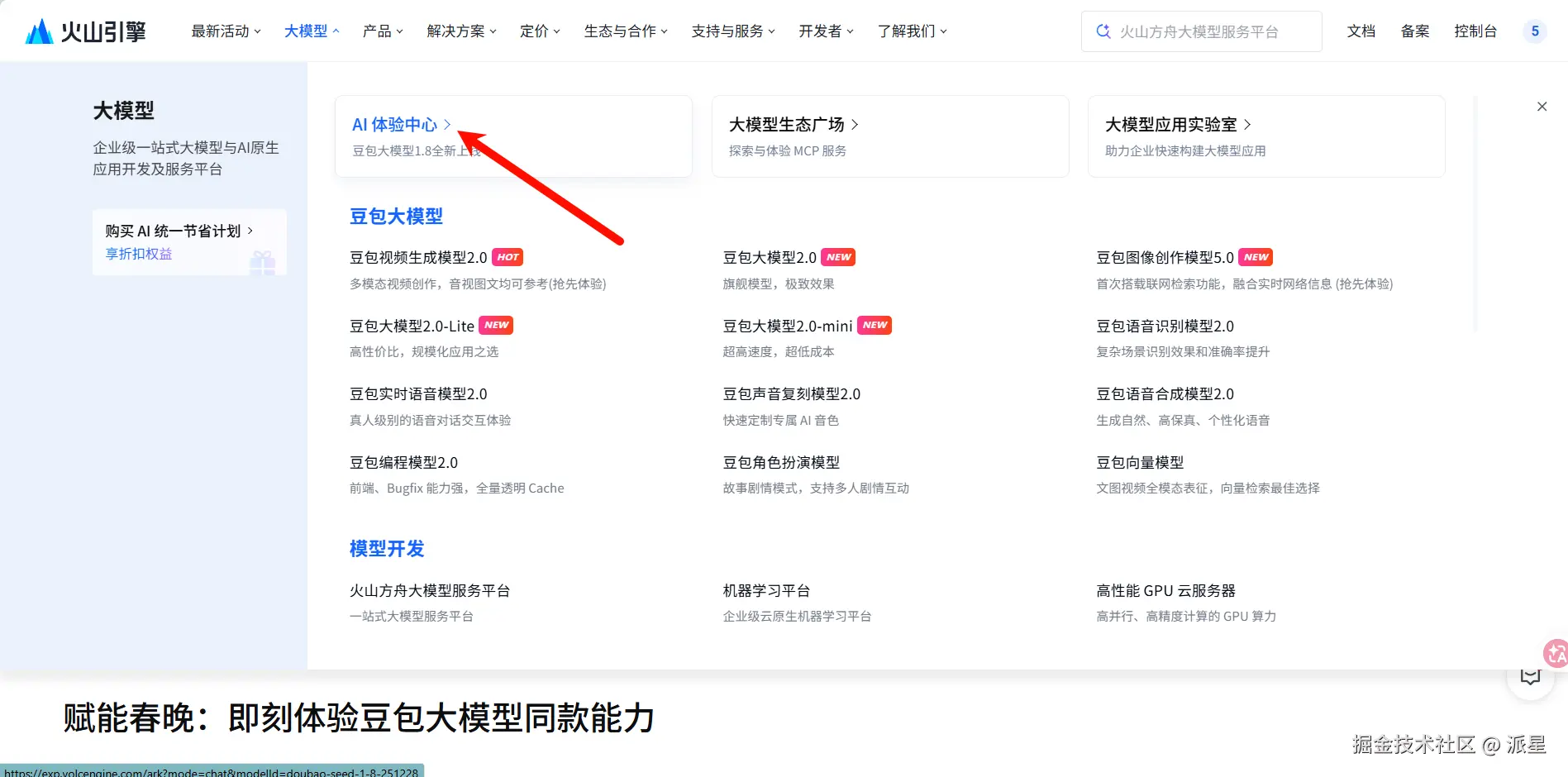
Task: Click description 一站式大模型服务平台
Action: click(412, 617)
